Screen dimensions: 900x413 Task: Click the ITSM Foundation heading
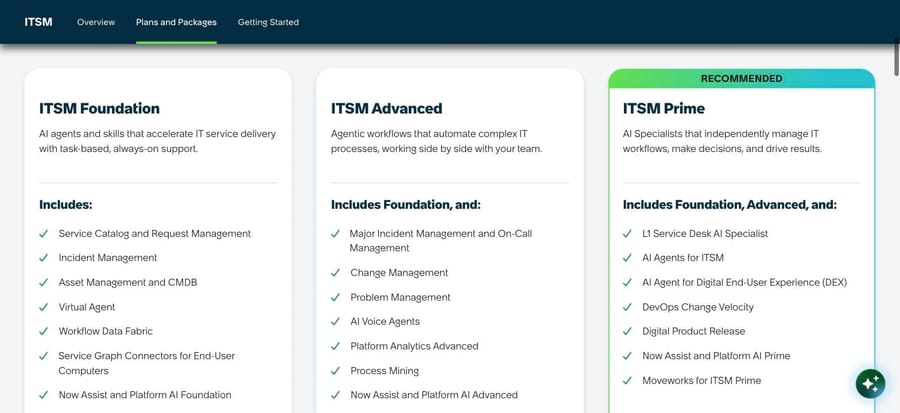[99, 108]
